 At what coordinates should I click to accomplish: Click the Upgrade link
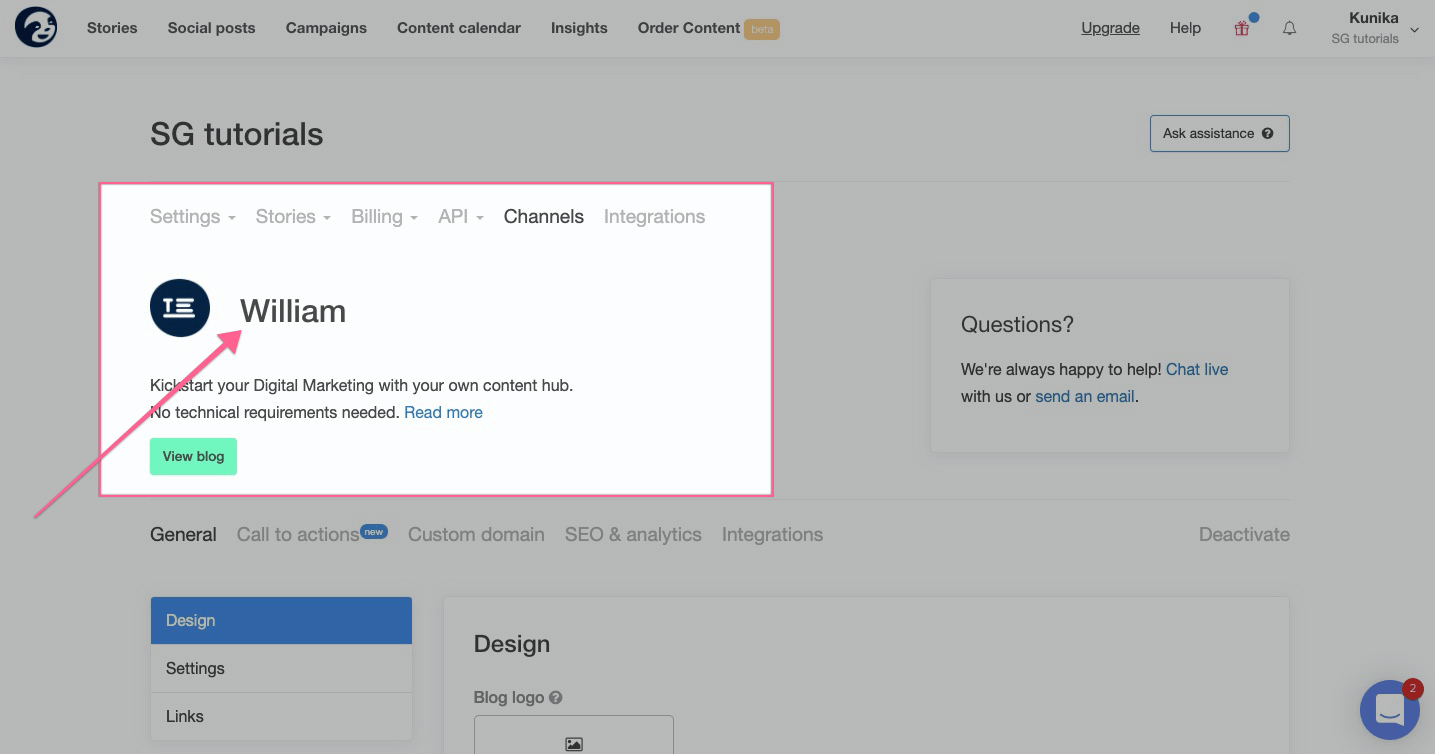[1110, 28]
